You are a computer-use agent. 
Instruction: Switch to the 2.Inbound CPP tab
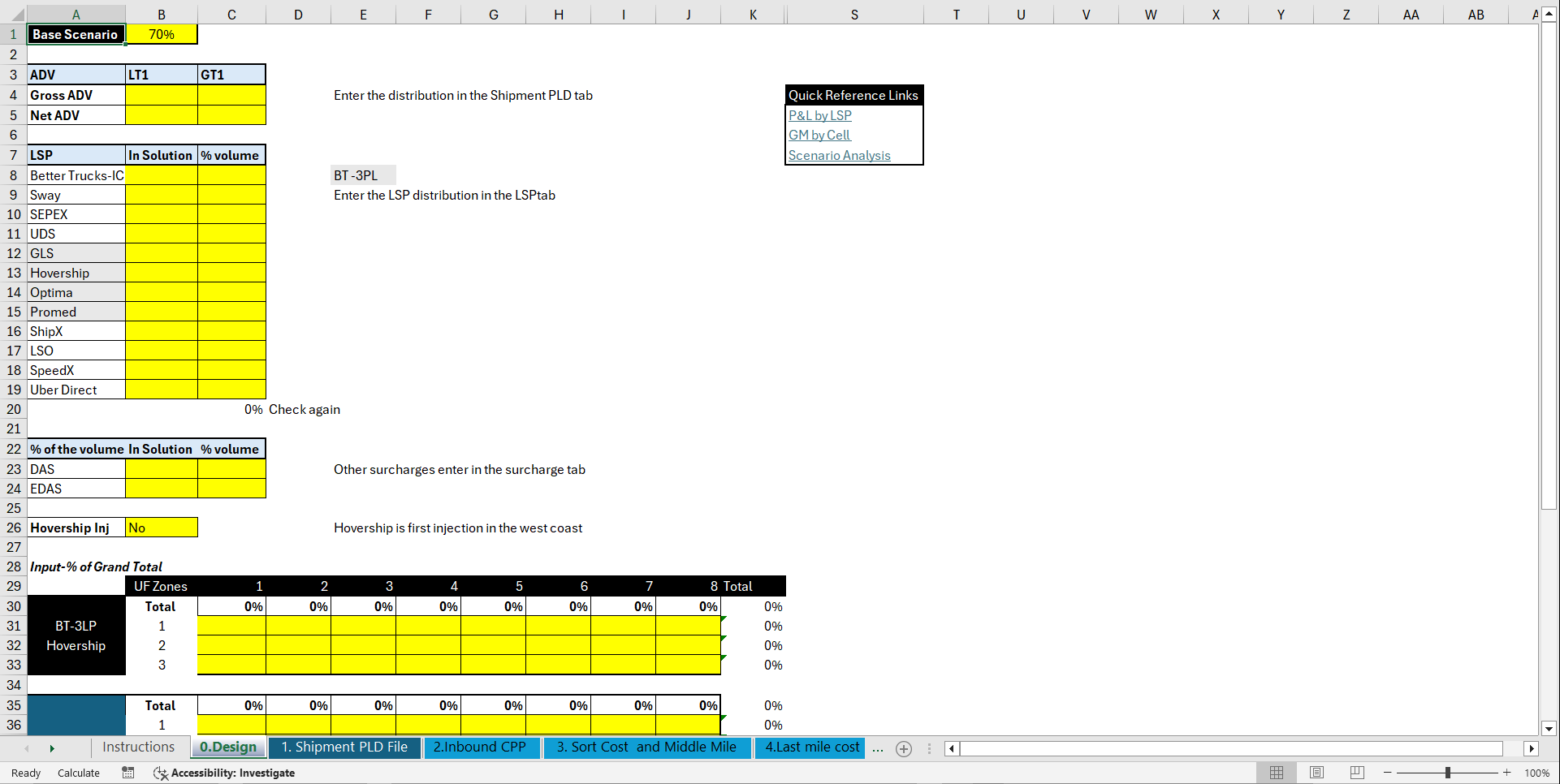coord(482,747)
